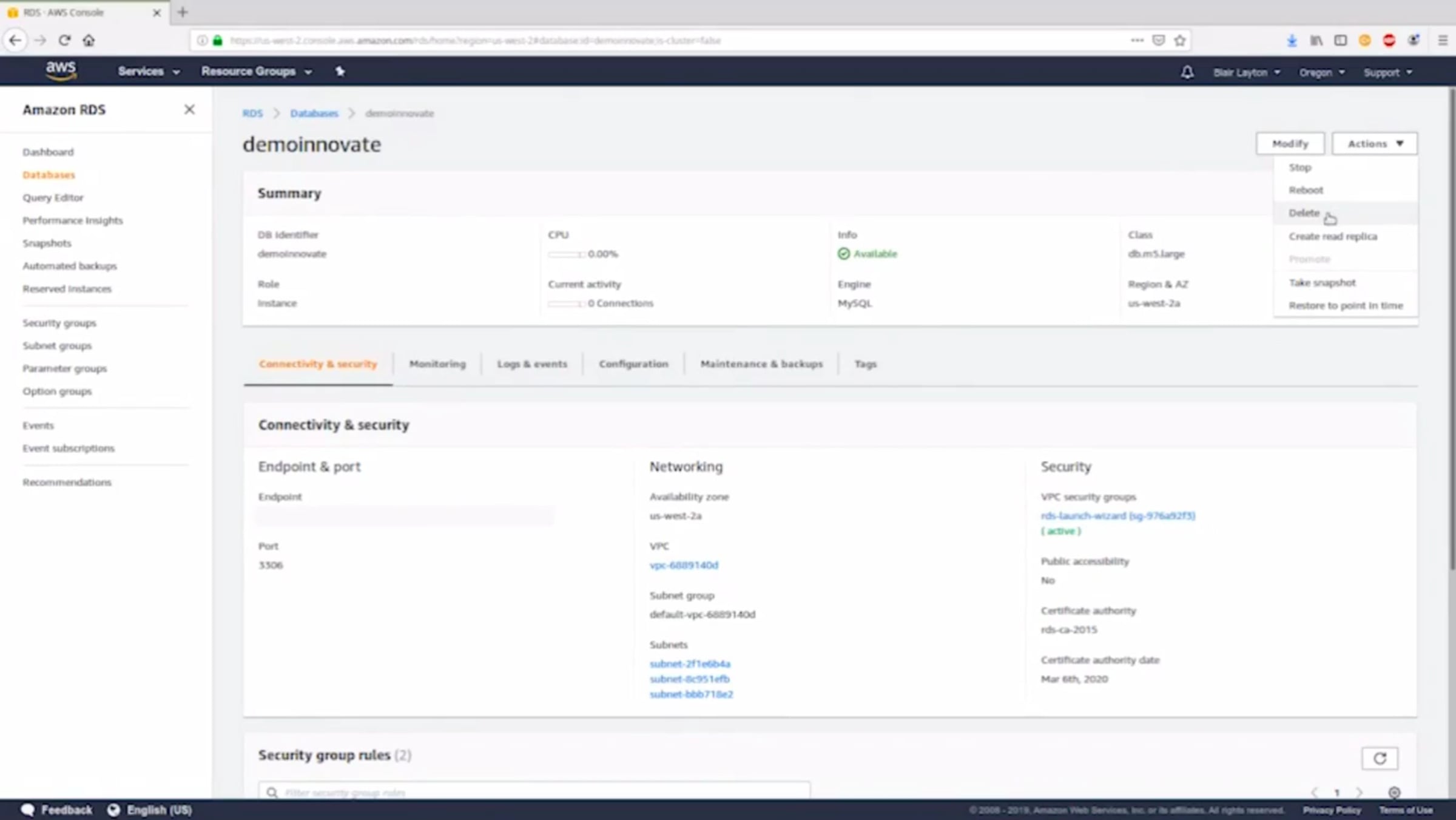Click the Databases breadcrumb link
Screen dimensions: 1456x820
[314, 114]
